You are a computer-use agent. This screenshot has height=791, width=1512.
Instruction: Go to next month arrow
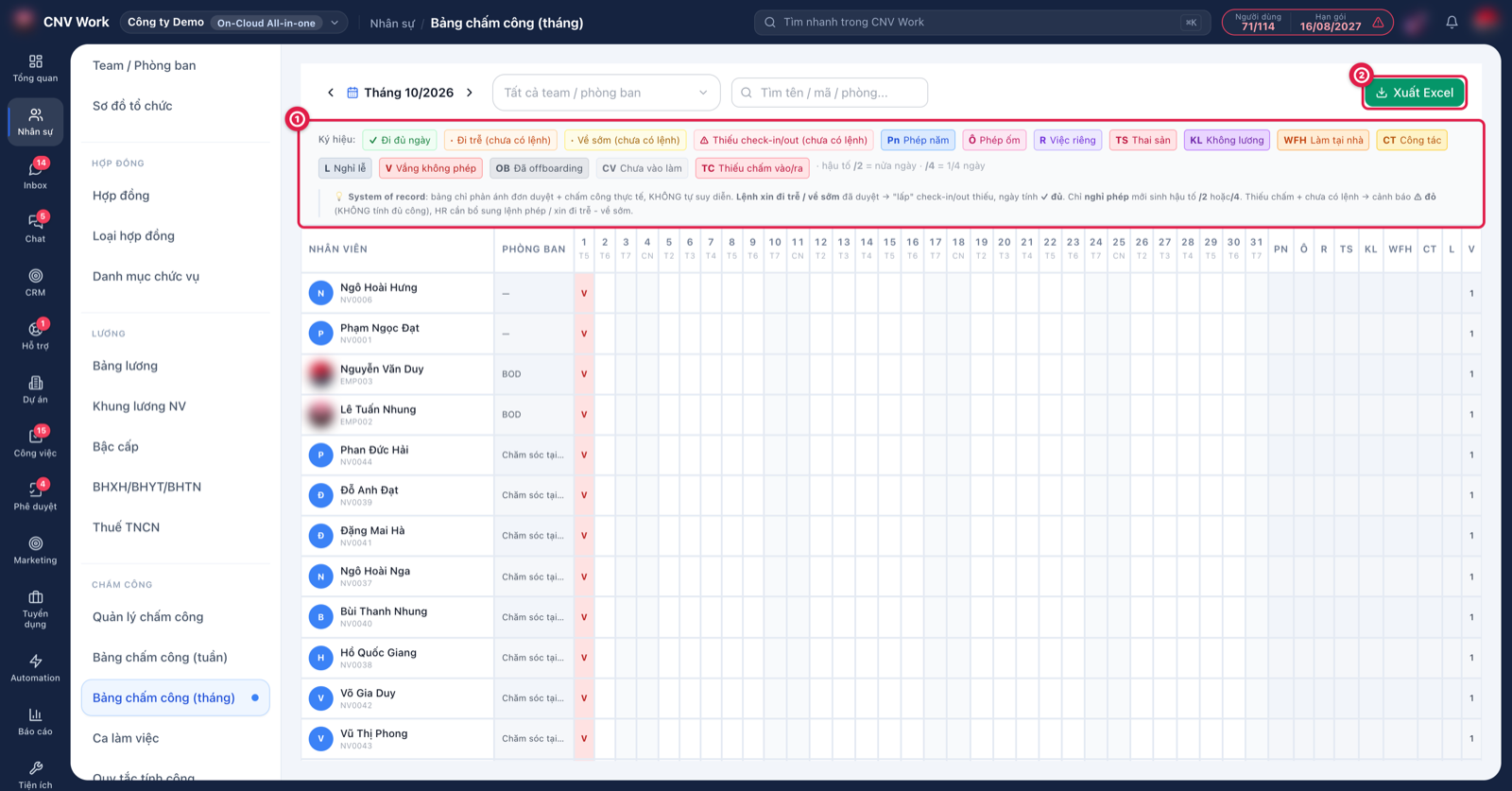pyautogui.click(x=470, y=93)
